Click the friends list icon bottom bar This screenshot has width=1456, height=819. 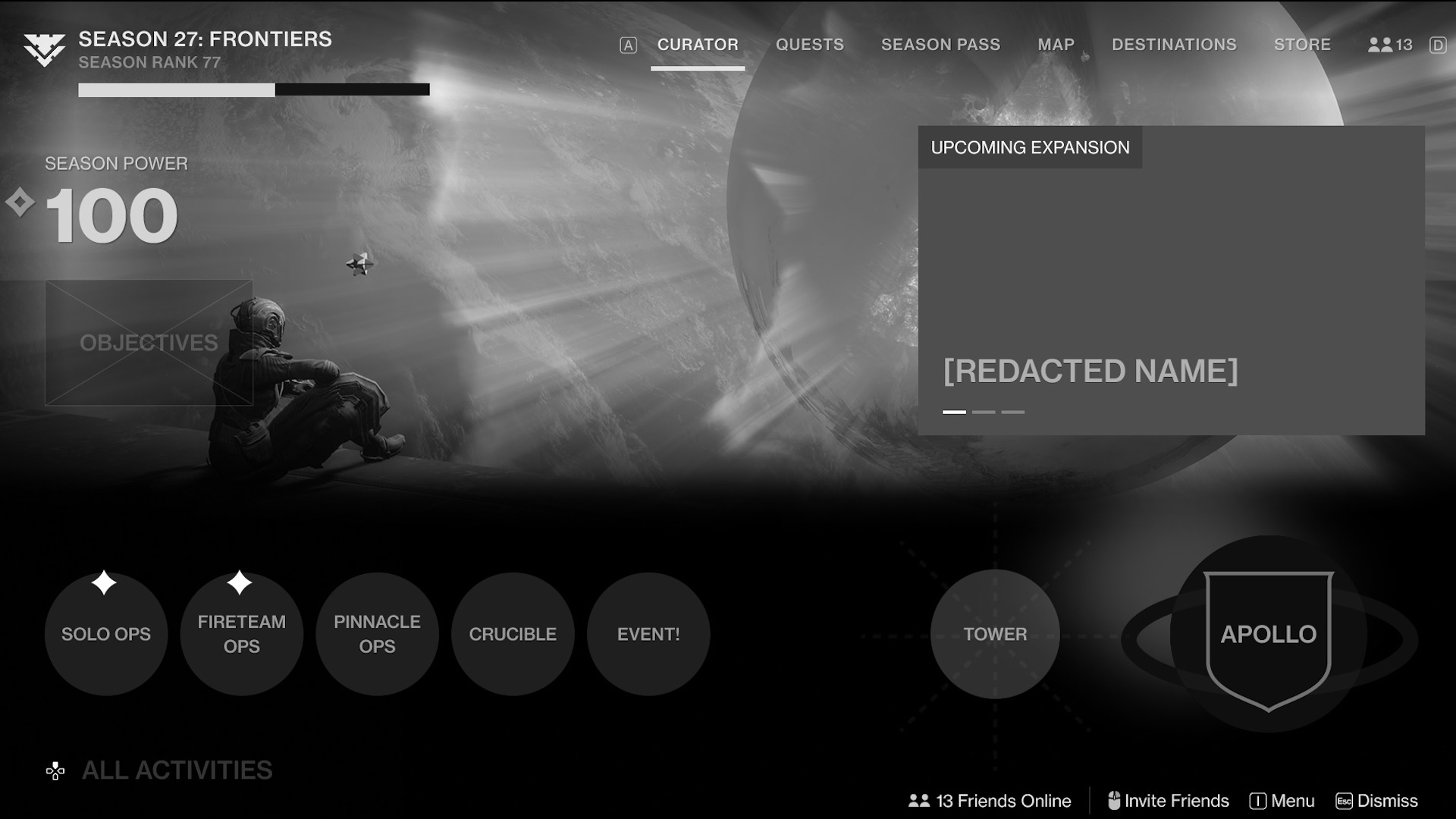[920, 800]
